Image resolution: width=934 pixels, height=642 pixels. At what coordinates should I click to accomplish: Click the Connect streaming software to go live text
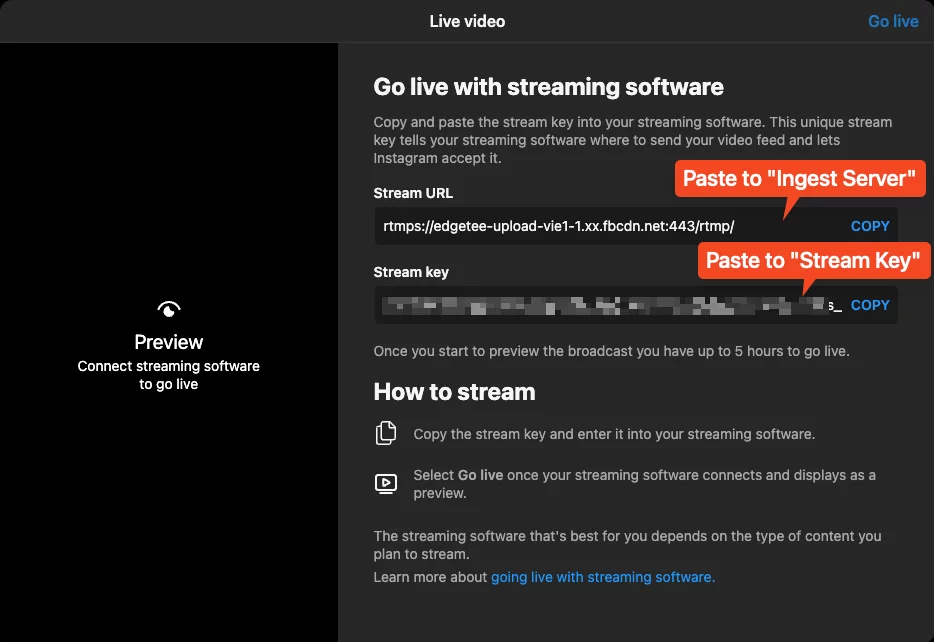pyautogui.click(x=169, y=375)
